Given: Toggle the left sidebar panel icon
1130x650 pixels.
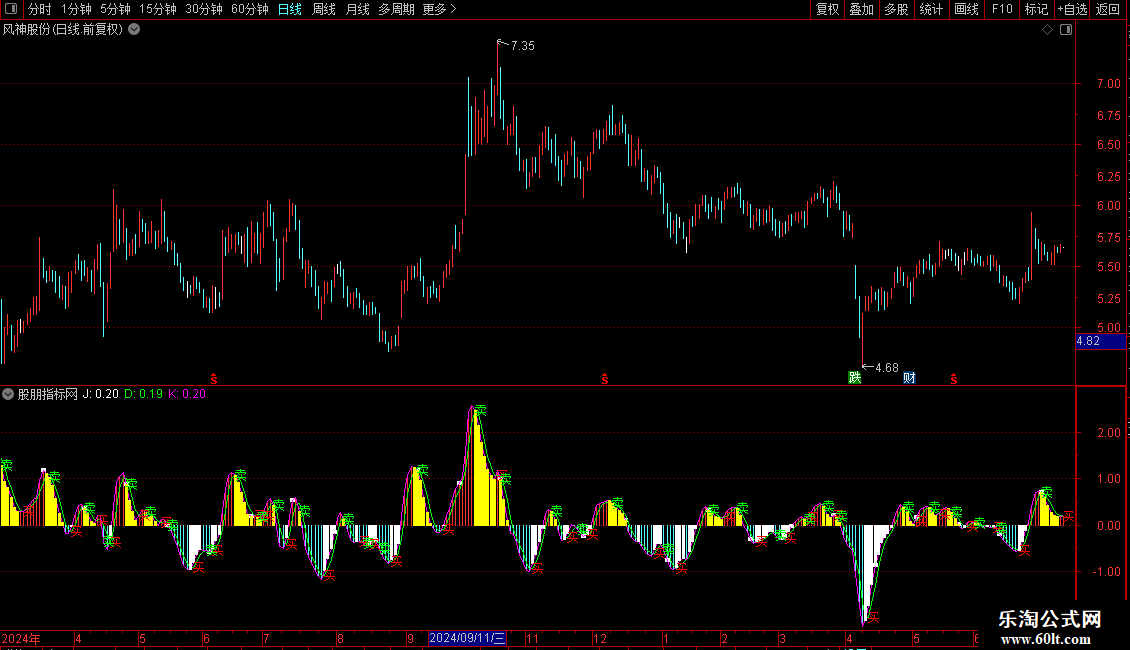Looking at the screenshot, I should point(11,9).
